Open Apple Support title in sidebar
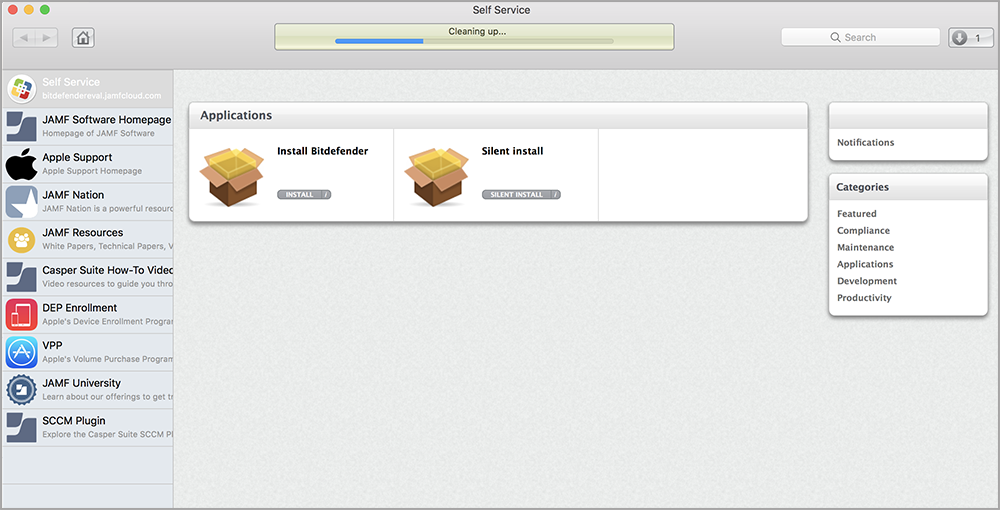This screenshot has width=1000, height=510. pyautogui.click(x=77, y=157)
